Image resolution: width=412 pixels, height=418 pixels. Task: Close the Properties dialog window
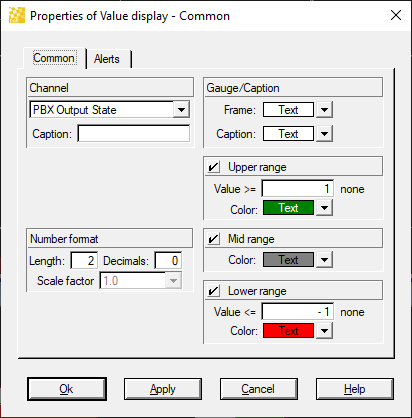(396, 15)
